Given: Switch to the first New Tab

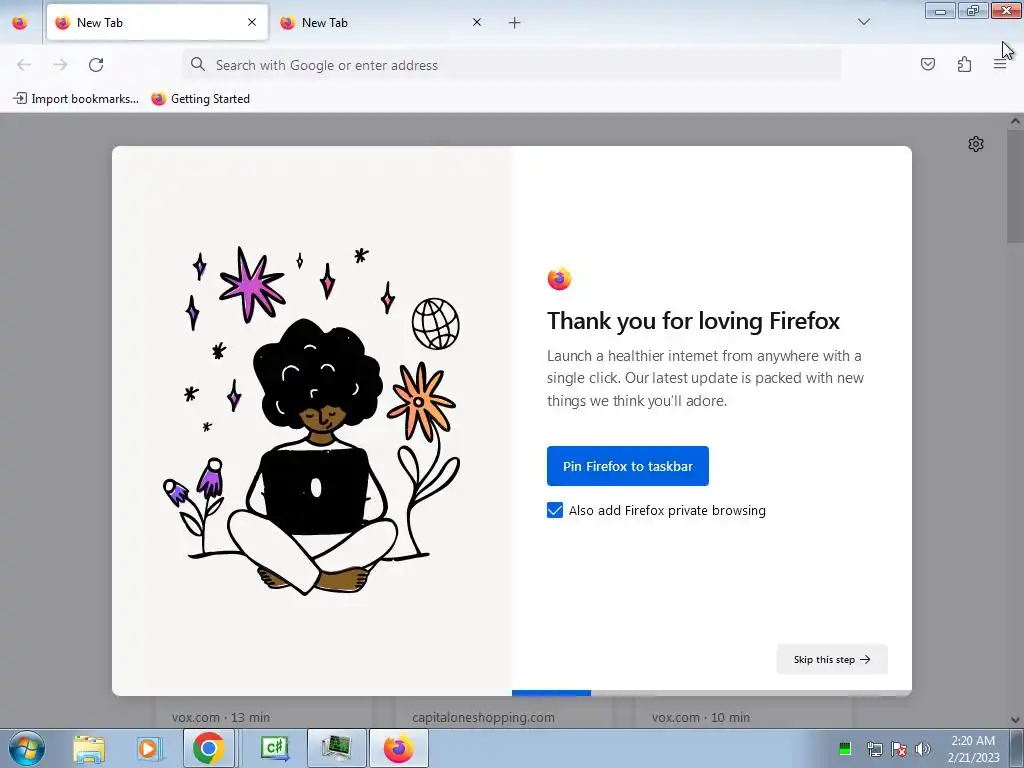Looking at the screenshot, I should coord(157,22).
